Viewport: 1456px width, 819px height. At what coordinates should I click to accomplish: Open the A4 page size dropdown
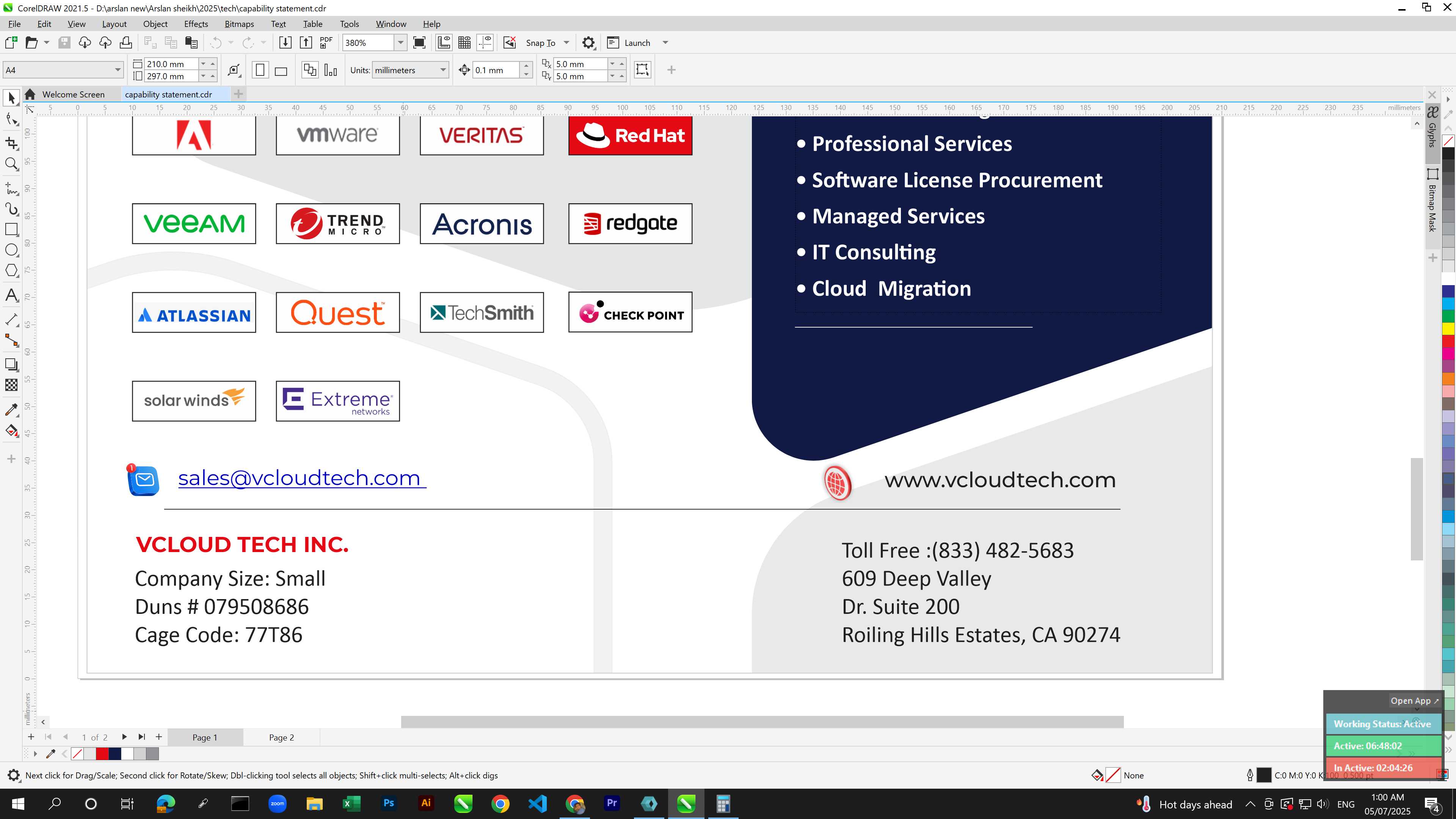tap(118, 70)
